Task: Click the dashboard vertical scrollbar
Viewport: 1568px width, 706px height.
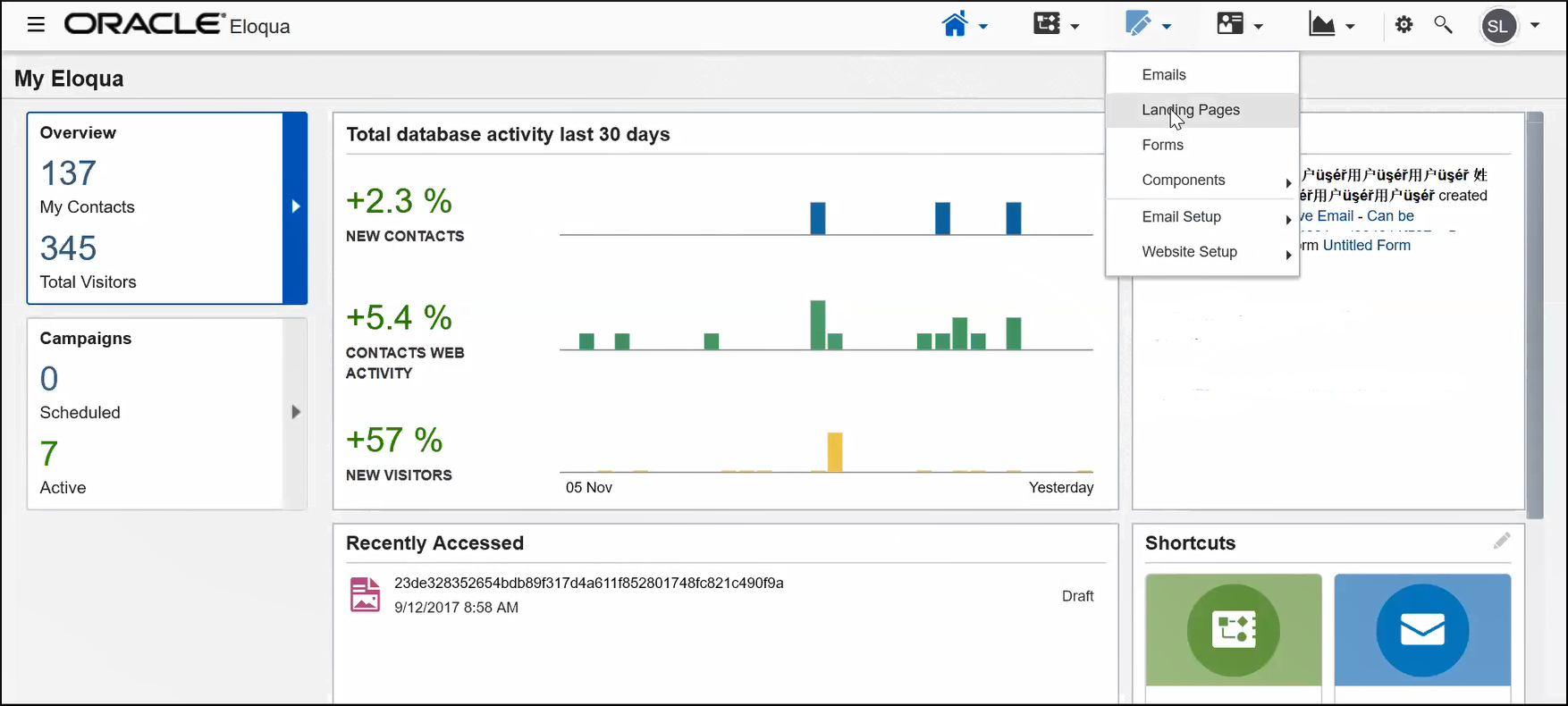Action: (1535, 315)
